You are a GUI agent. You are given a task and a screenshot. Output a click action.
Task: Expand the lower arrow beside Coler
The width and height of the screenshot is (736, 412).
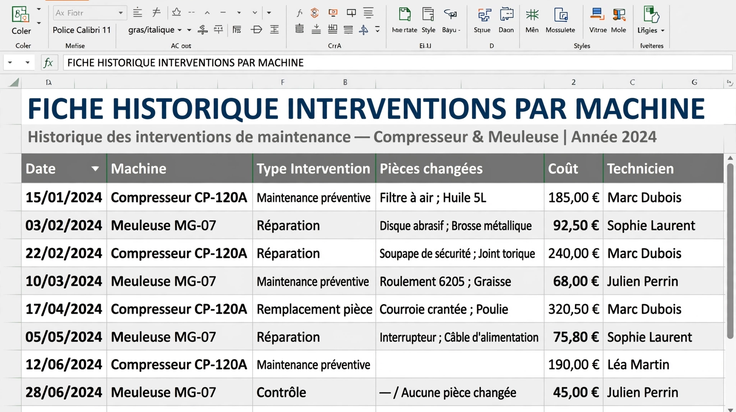click(x=38, y=23)
